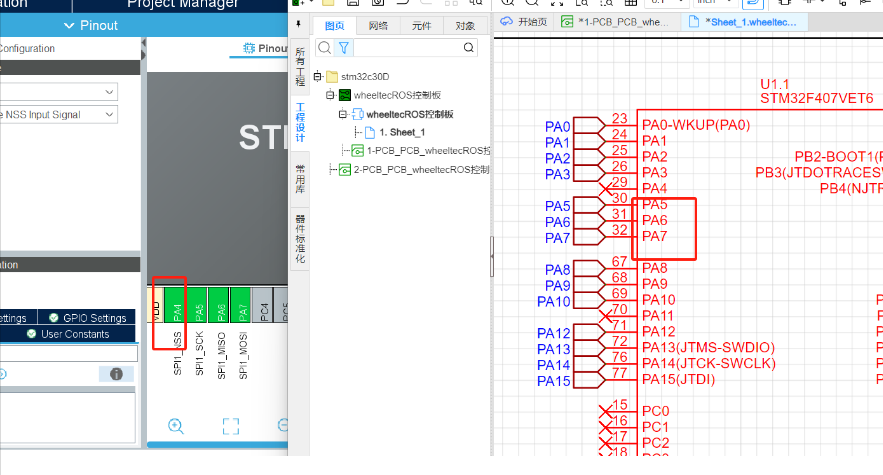Open the 所有工程 vertical side tab

(x=300, y=66)
